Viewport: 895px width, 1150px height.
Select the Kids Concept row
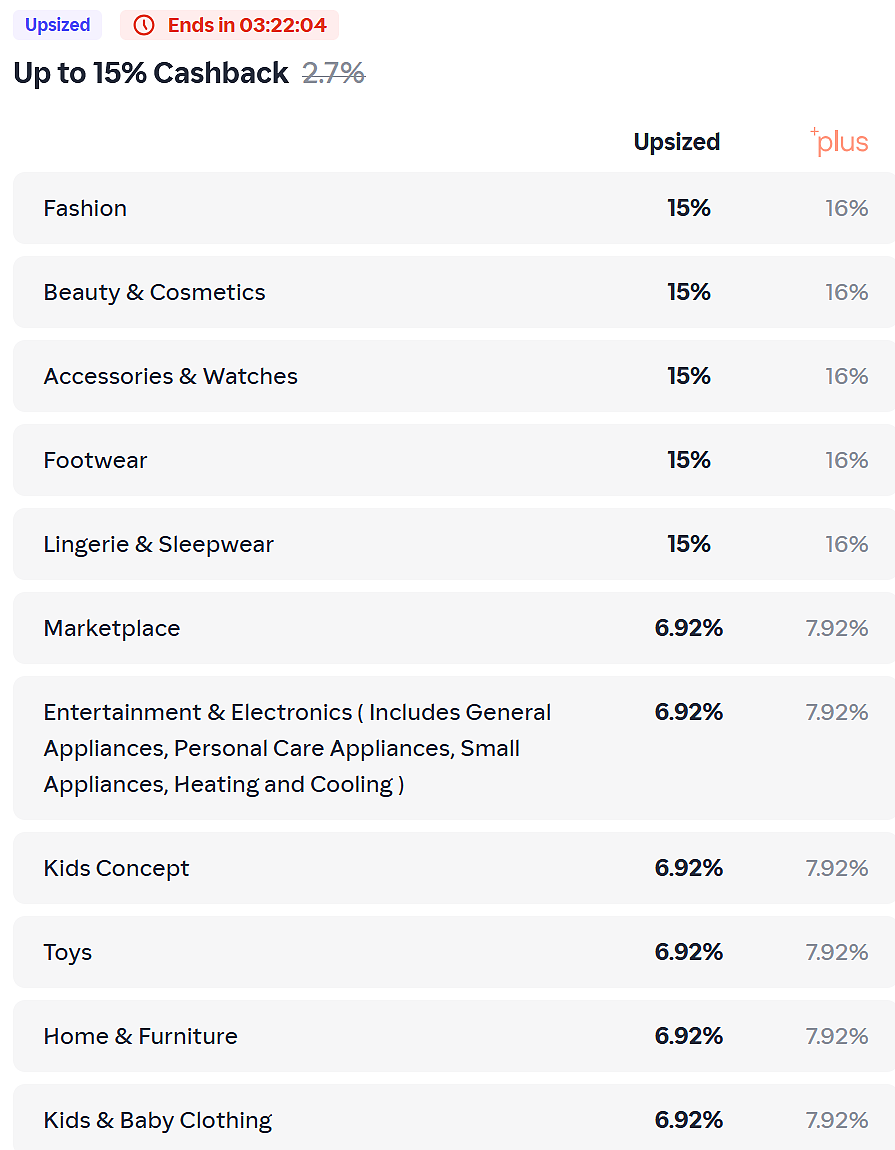click(x=454, y=868)
